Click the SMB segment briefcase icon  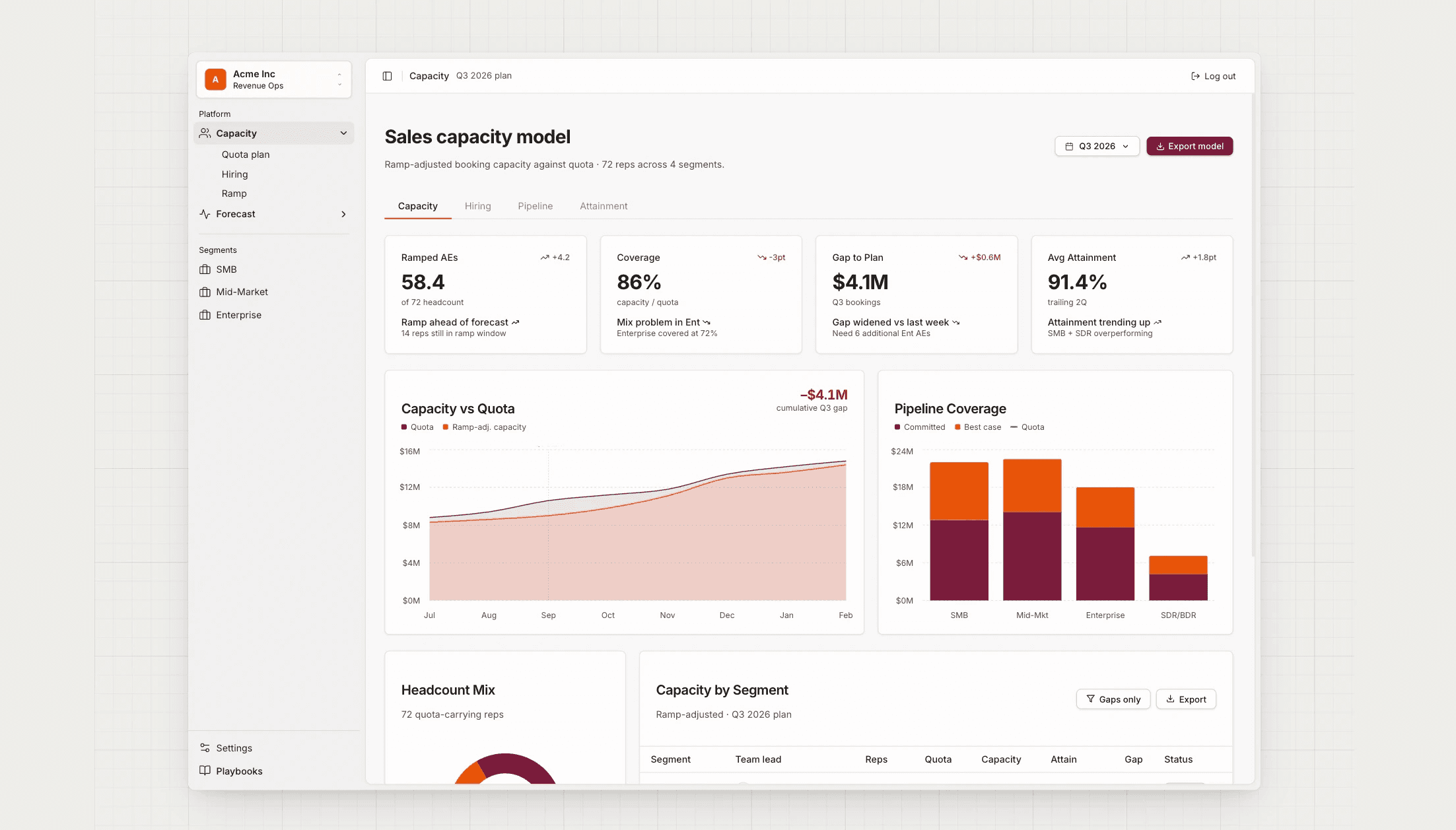tap(205, 269)
